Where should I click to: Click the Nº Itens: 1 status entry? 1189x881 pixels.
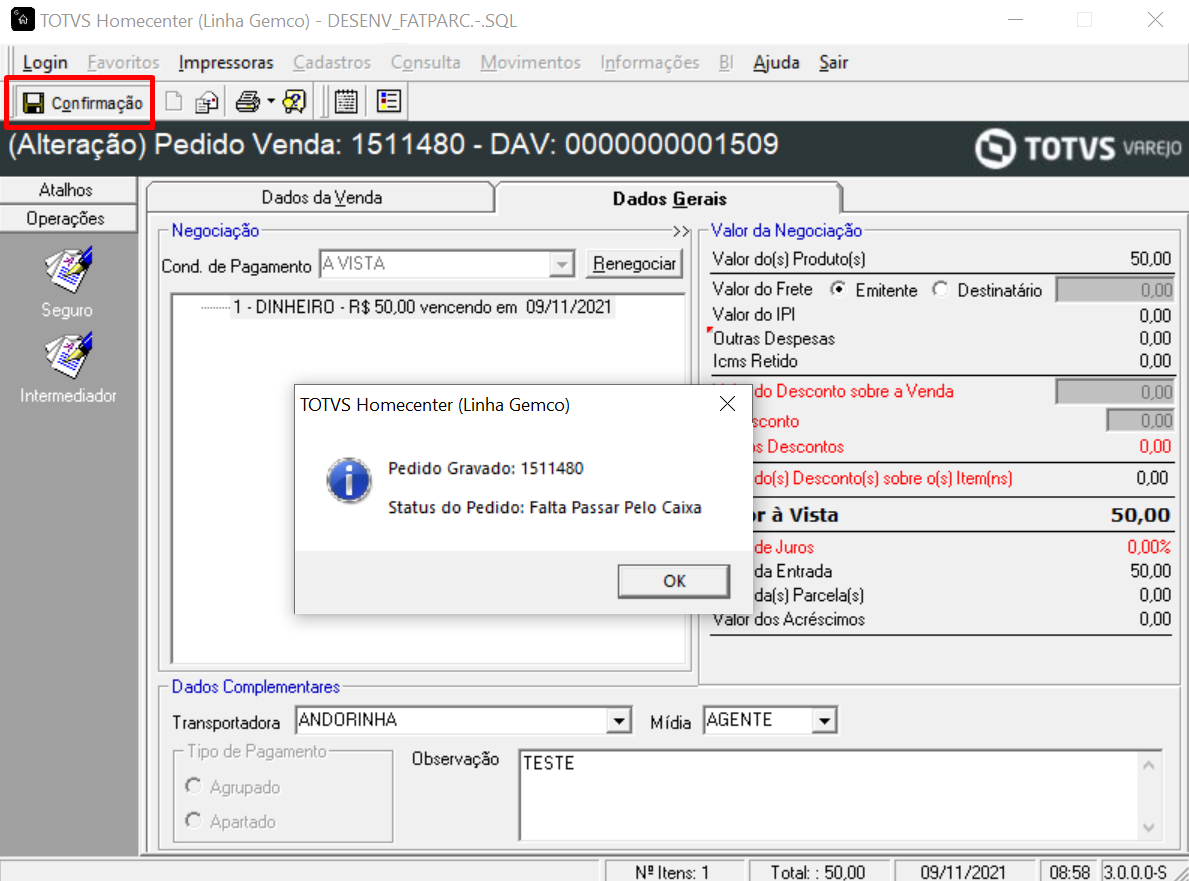pos(672,872)
